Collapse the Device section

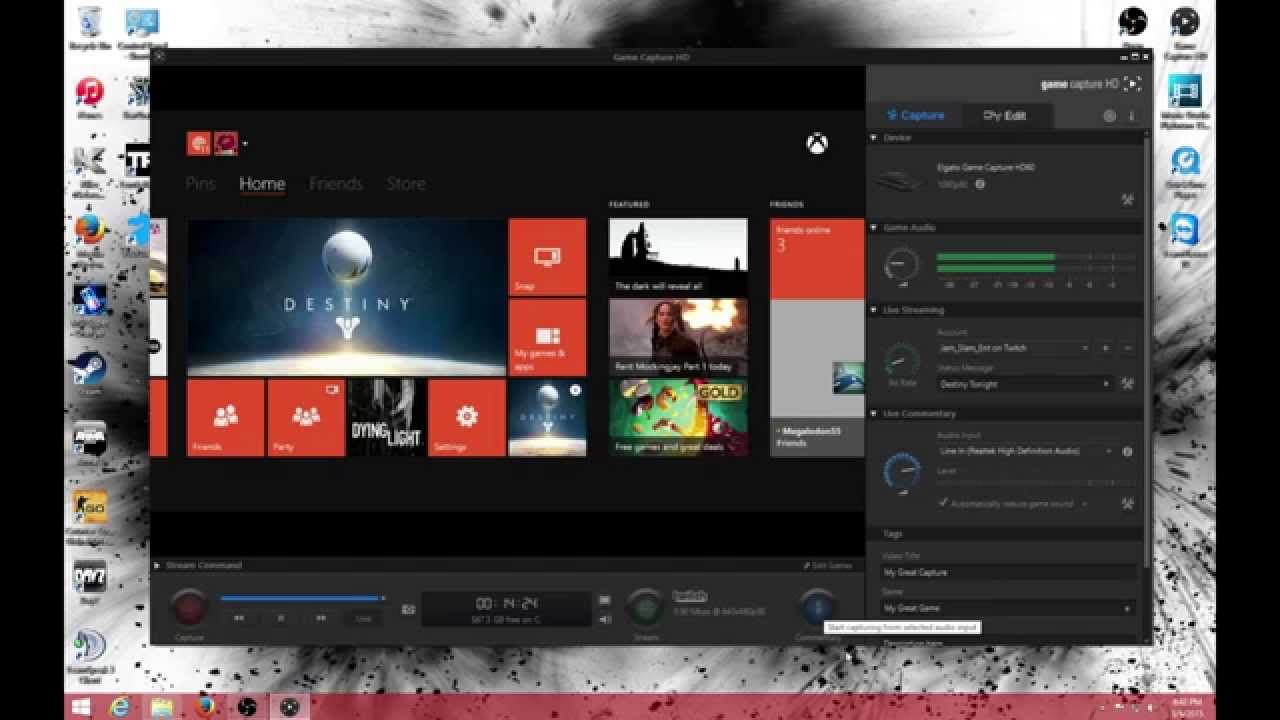point(873,138)
